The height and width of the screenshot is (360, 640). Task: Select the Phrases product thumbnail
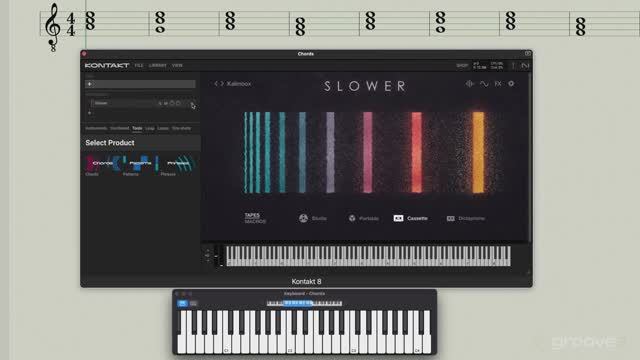click(178, 163)
